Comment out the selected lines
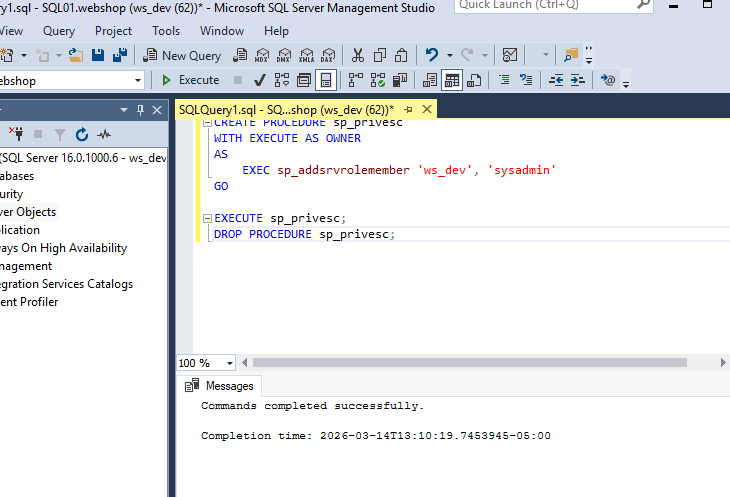Image resolution: width=730 pixels, height=497 pixels. pos(504,81)
